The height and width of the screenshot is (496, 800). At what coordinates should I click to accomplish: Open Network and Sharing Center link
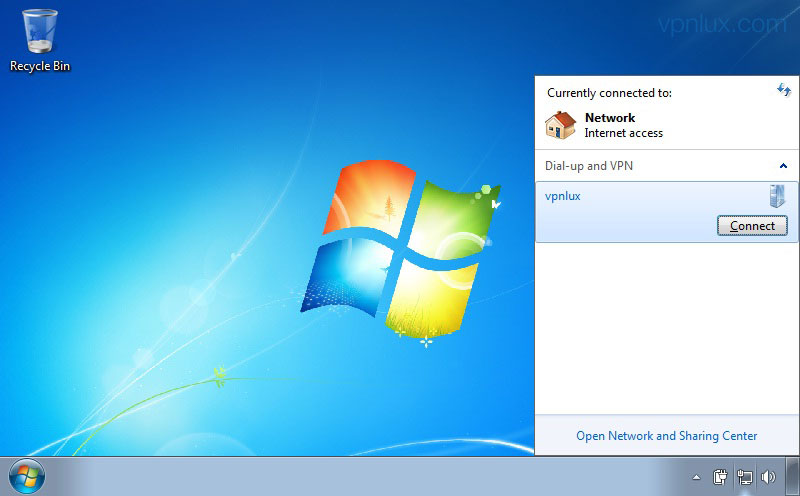(x=666, y=436)
